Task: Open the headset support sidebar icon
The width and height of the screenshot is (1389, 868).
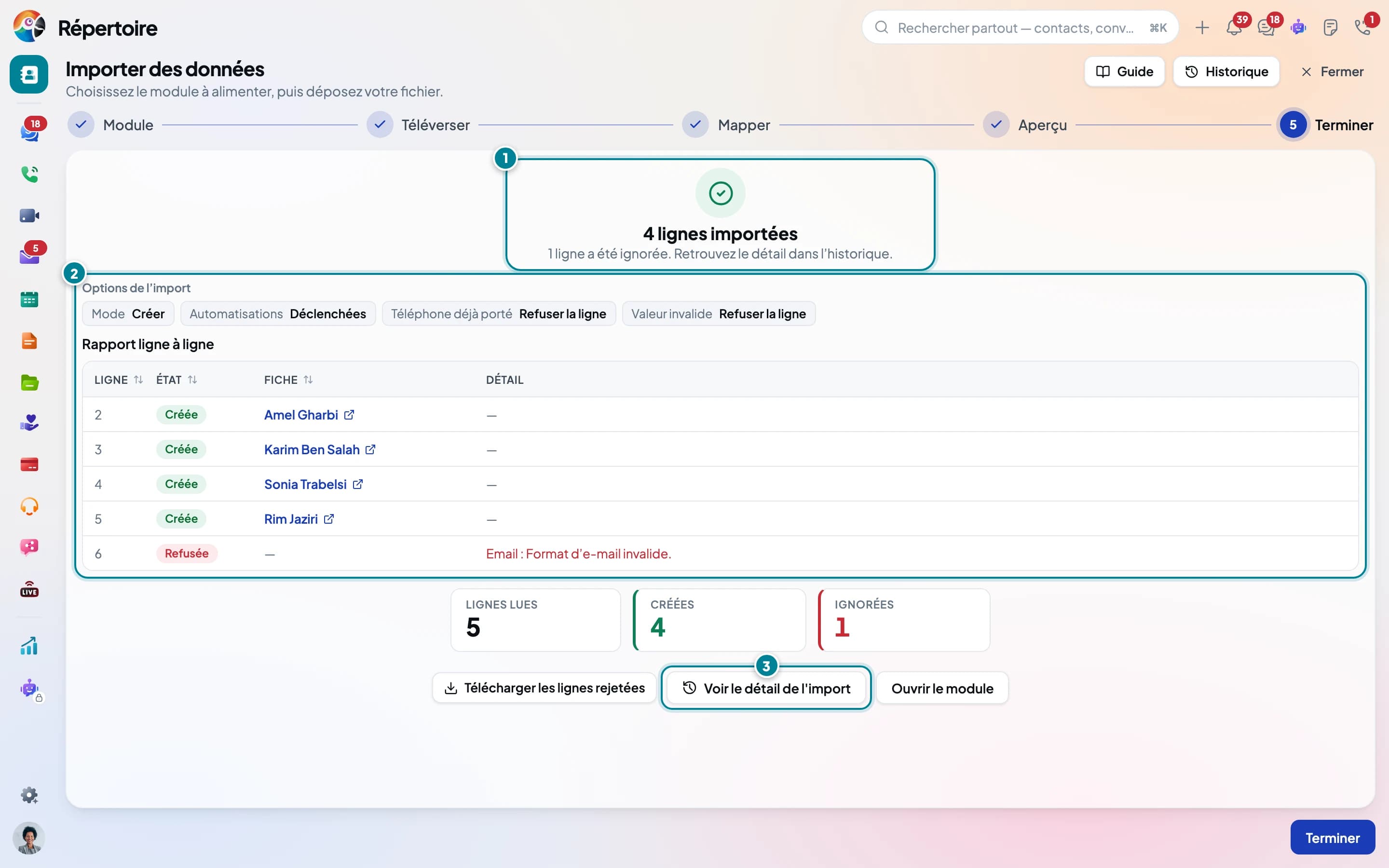Action: 29,506
